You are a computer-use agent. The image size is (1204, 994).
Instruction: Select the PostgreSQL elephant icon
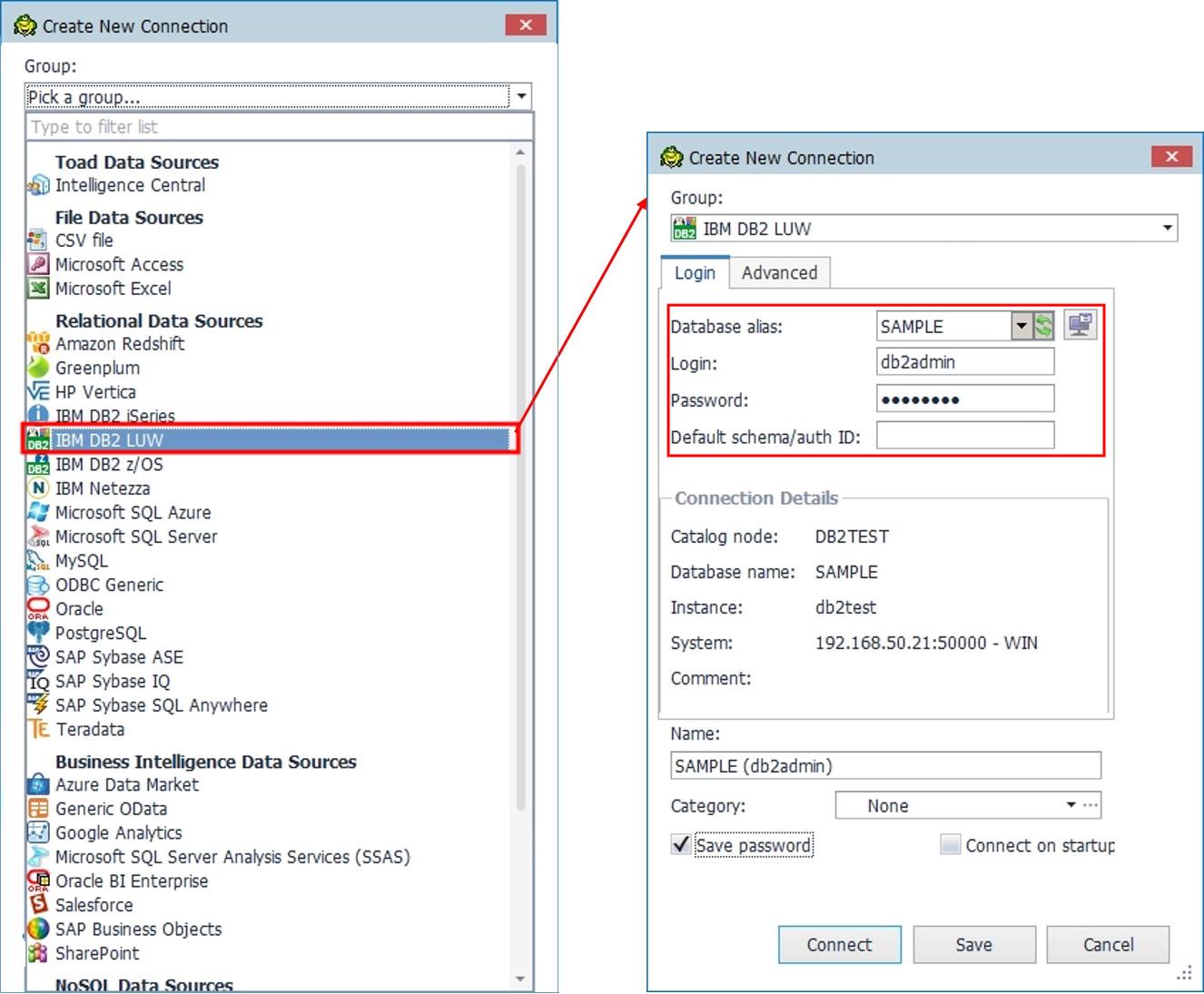(38, 633)
